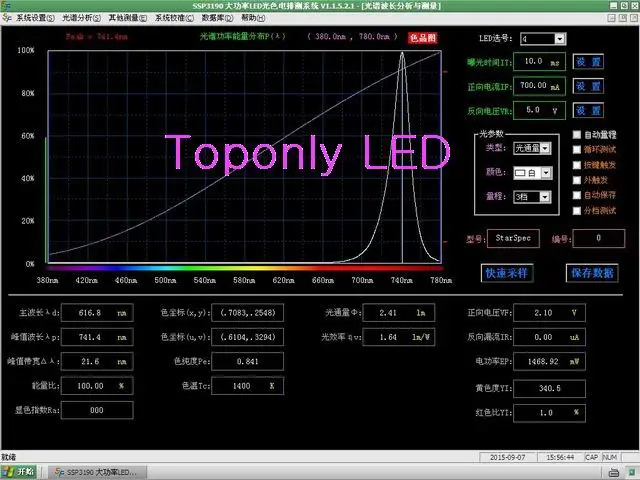Click 设置 button beside 反向电压VR
640x480 pixels.
pos(588,110)
